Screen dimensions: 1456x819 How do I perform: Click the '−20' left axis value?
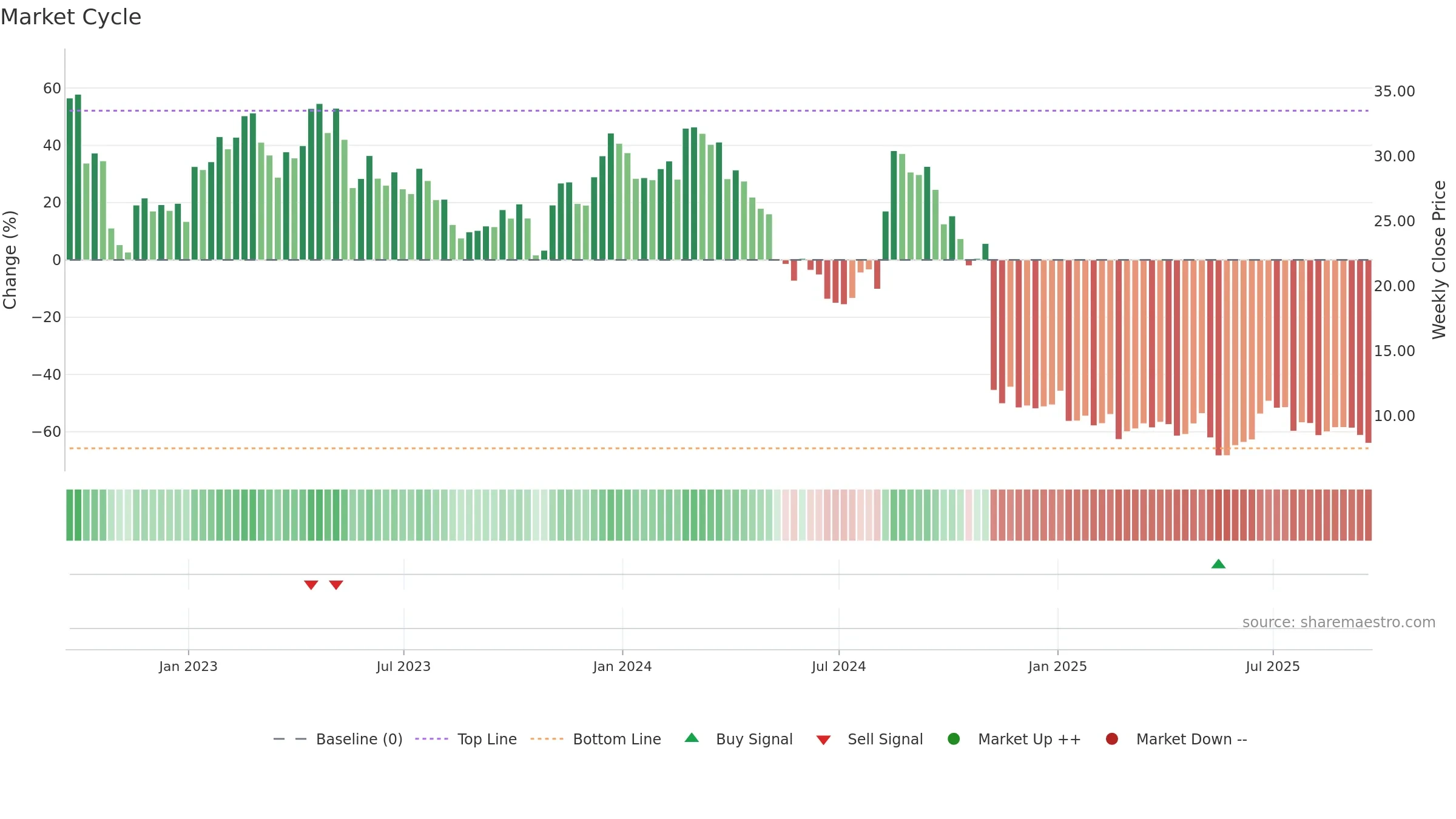click(47, 317)
